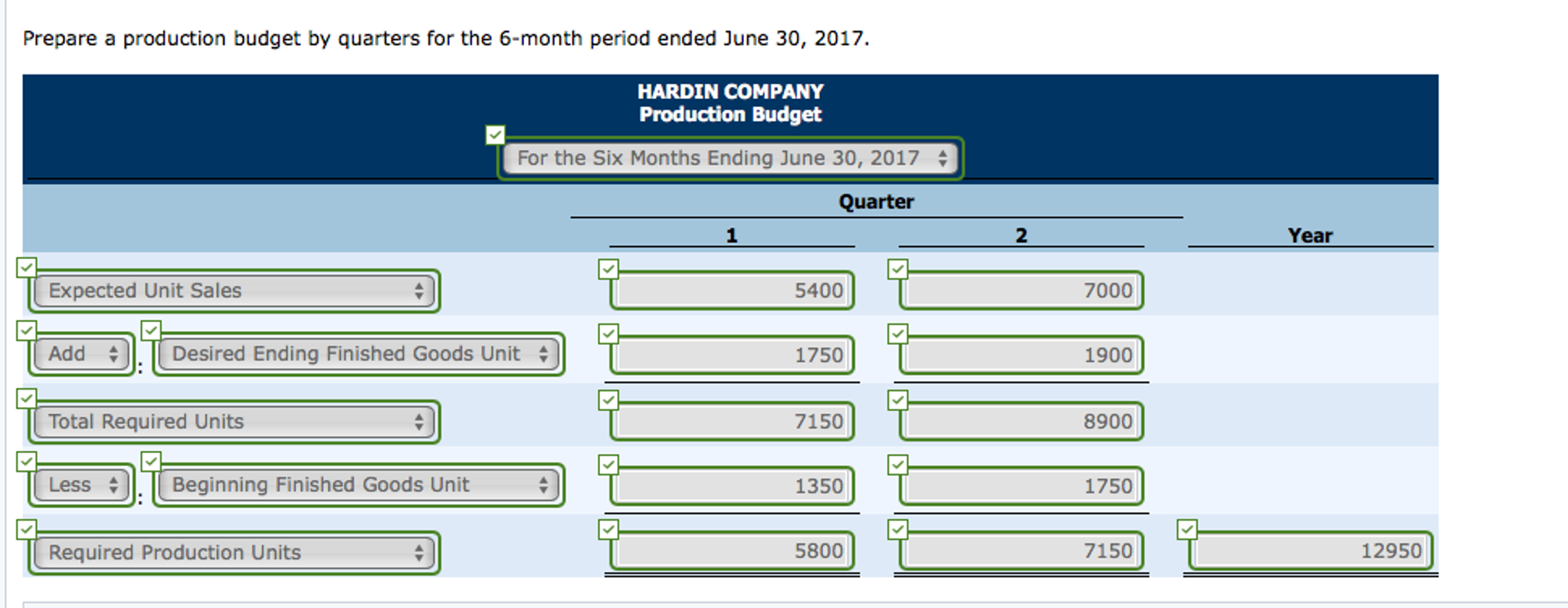
Task: Open Beginning Finished Goods Unit dropdown
Action: click(x=359, y=485)
